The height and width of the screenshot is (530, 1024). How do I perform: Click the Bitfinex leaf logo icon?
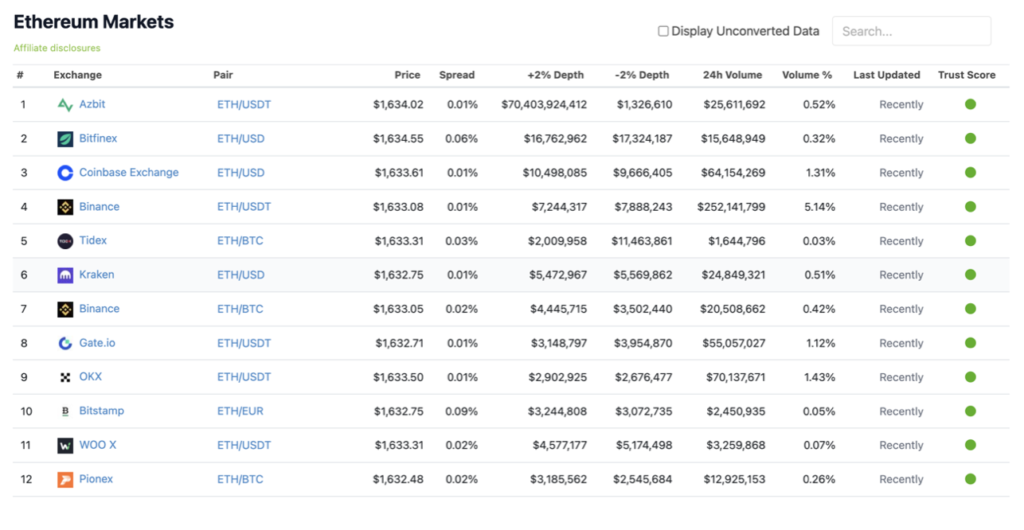(x=65, y=138)
